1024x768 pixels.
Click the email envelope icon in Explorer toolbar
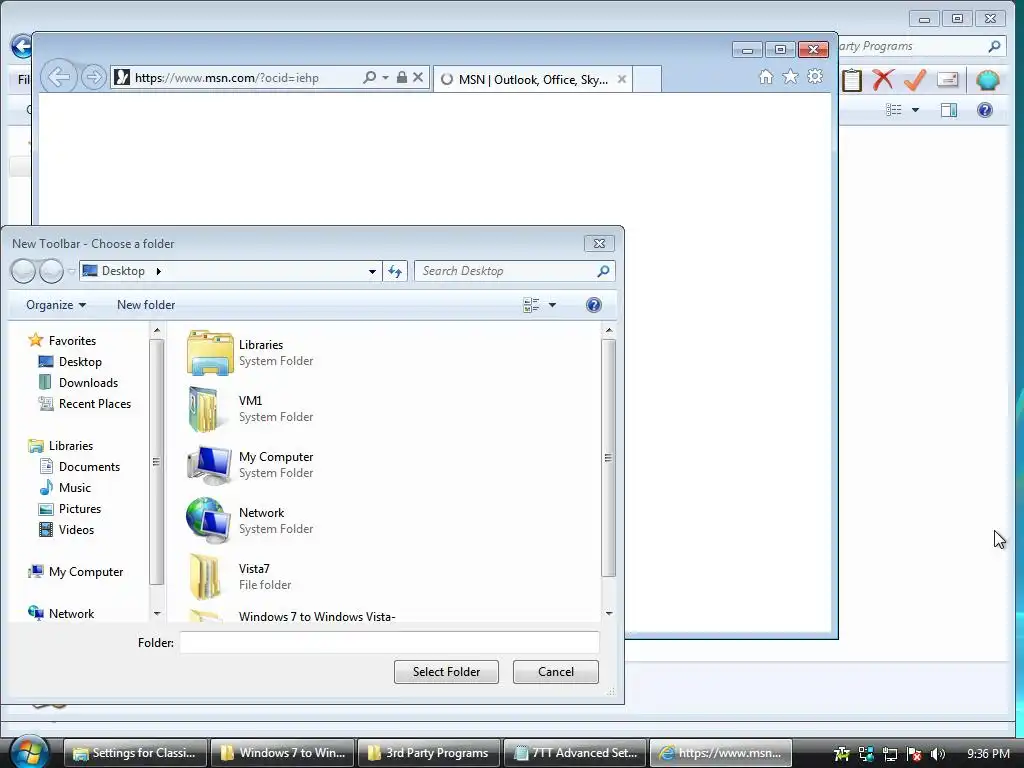pos(948,80)
